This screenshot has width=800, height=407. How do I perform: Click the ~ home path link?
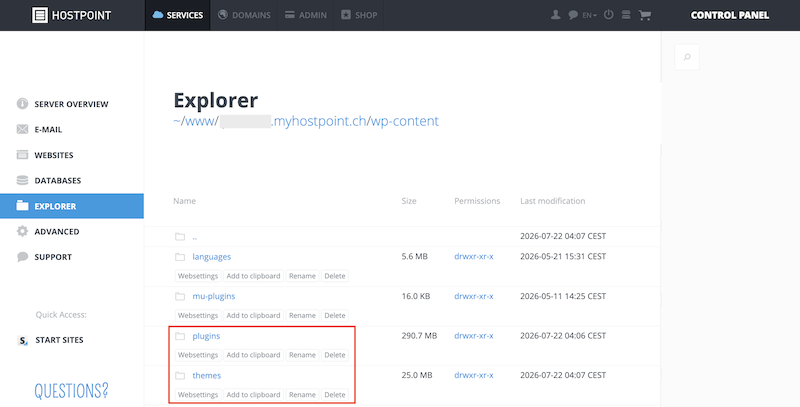tap(177, 121)
